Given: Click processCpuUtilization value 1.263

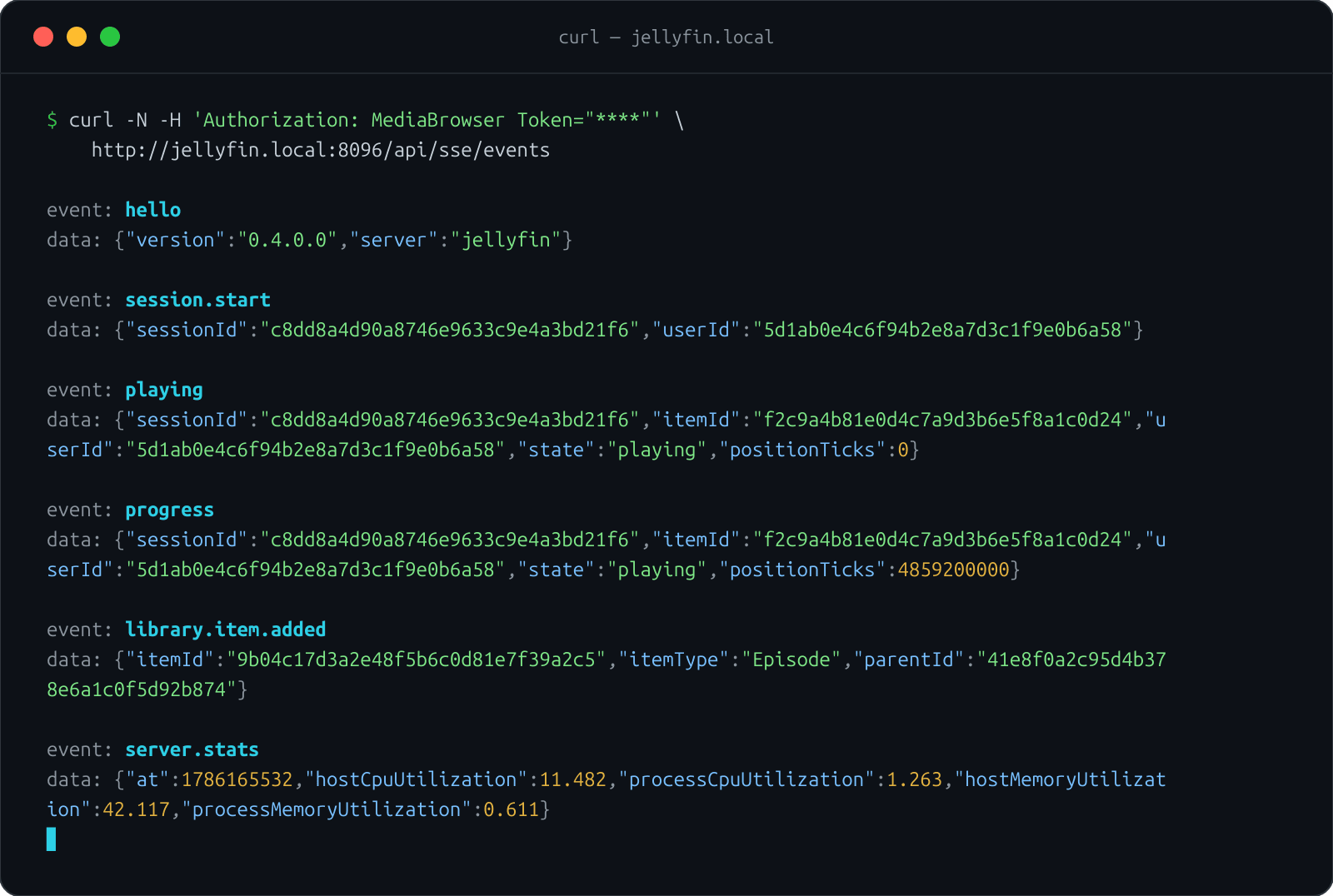Looking at the screenshot, I should click(915, 779).
